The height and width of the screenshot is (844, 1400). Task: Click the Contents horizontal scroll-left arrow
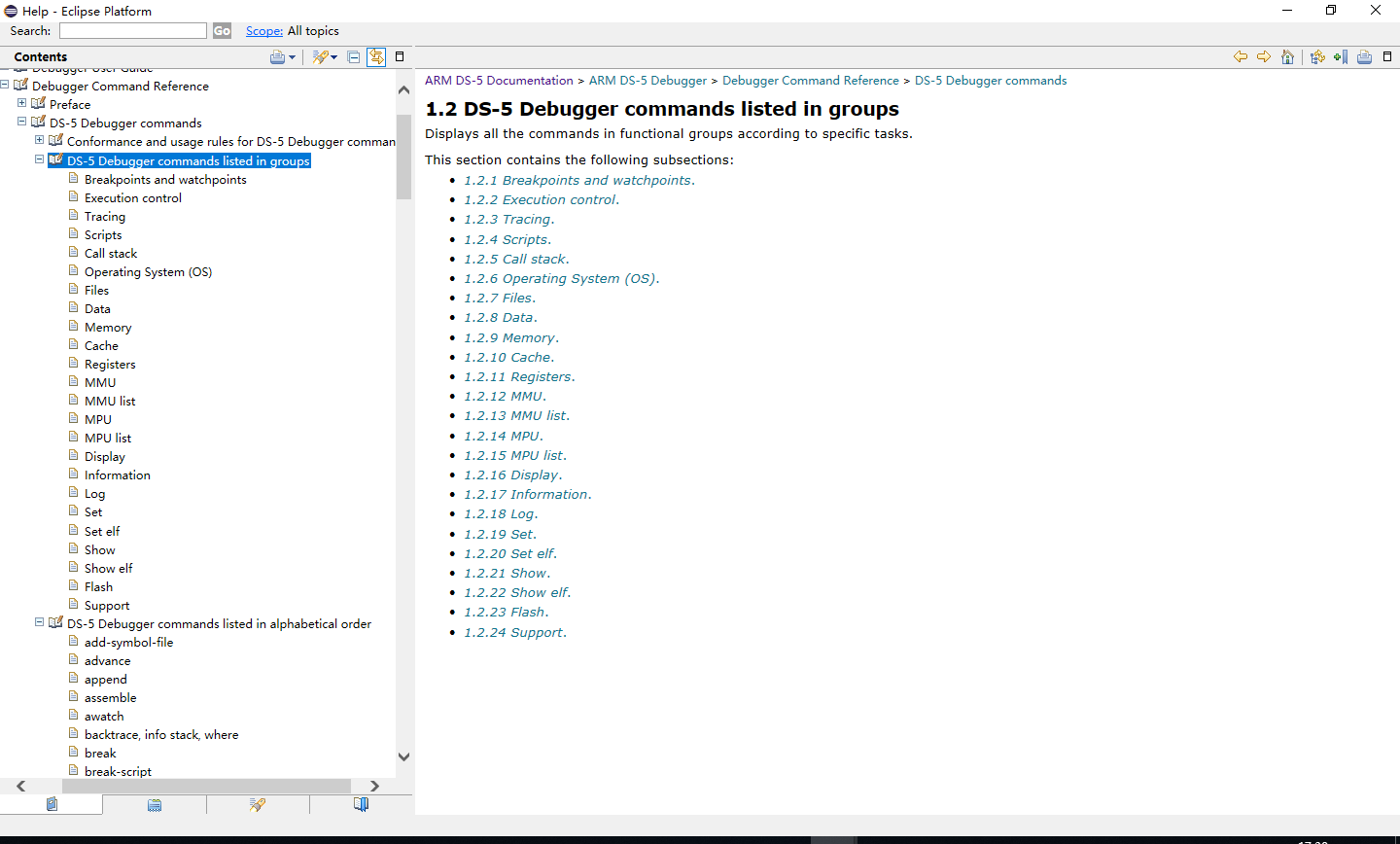point(20,786)
